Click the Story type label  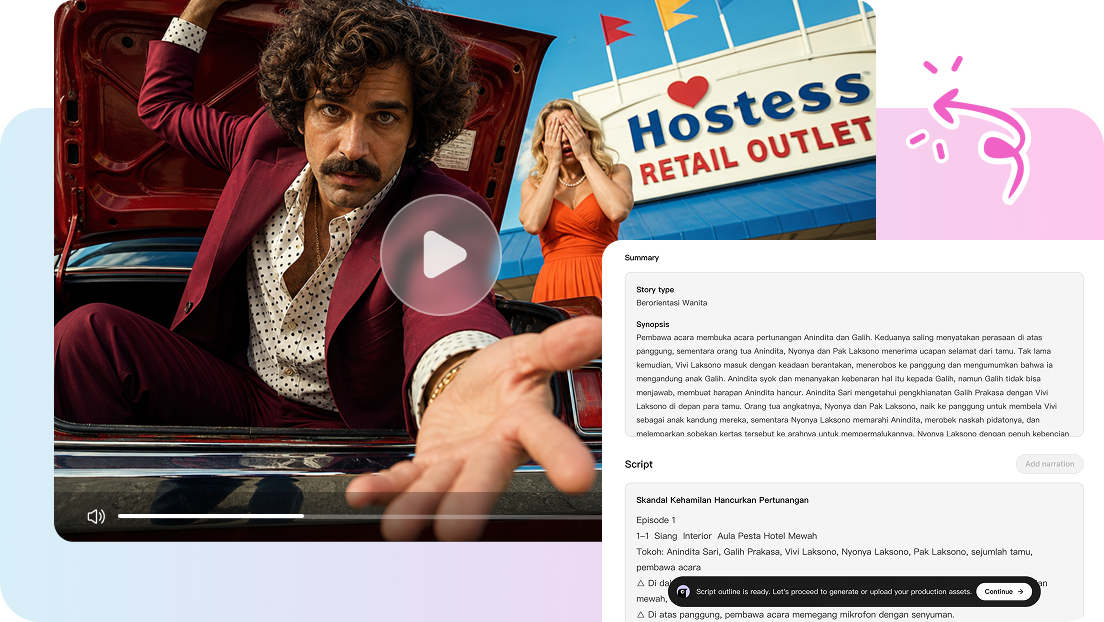pyautogui.click(x=655, y=290)
